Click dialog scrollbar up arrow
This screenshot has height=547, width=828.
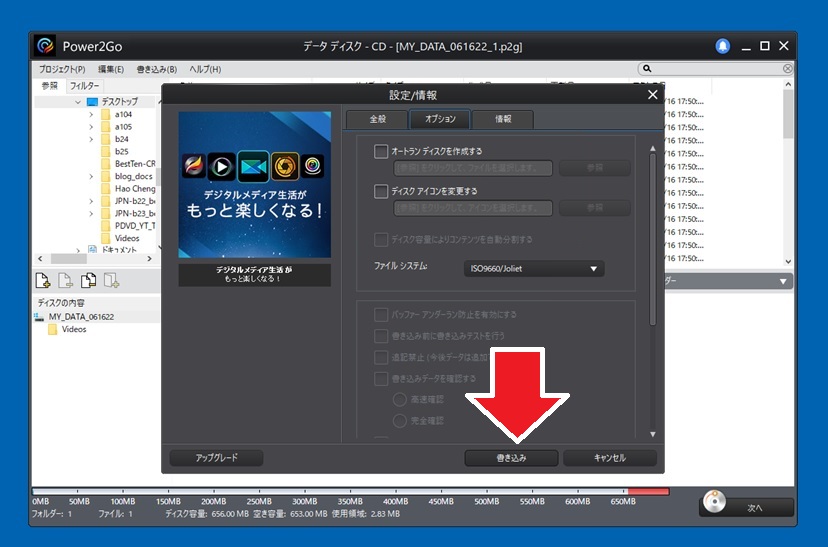[x=653, y=149]
